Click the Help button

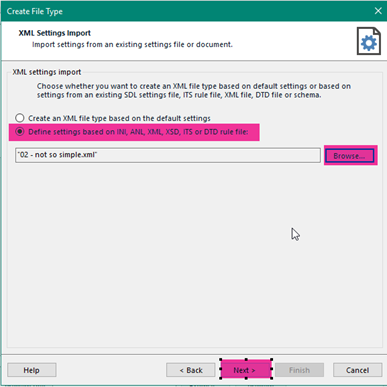(x=32, y=370)
